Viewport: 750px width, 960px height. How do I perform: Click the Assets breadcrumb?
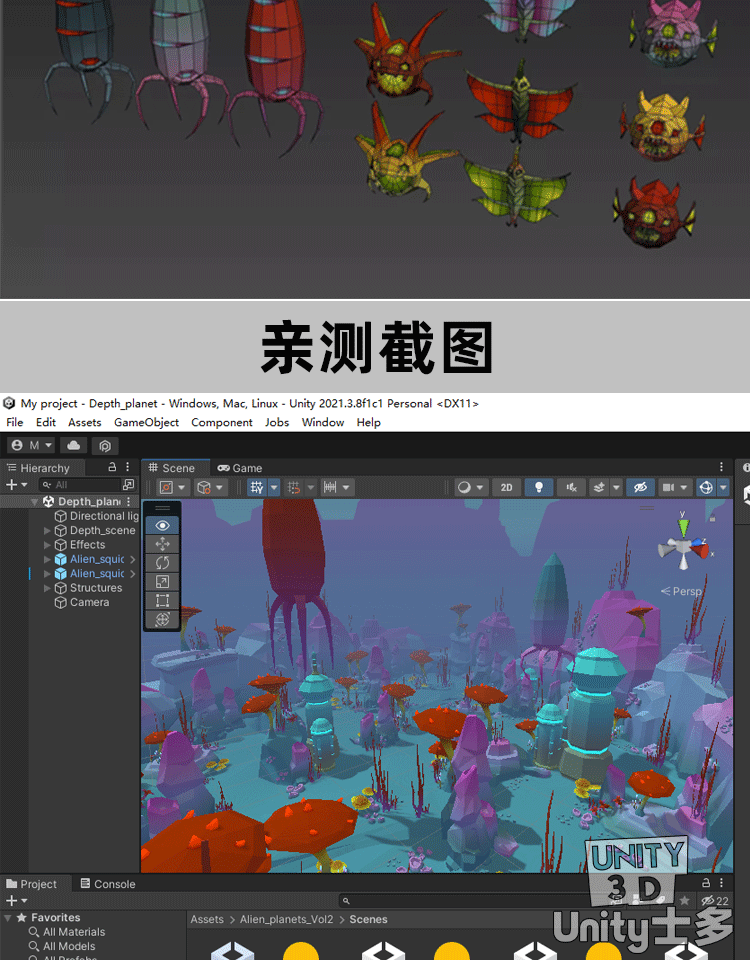pos(207,919)
